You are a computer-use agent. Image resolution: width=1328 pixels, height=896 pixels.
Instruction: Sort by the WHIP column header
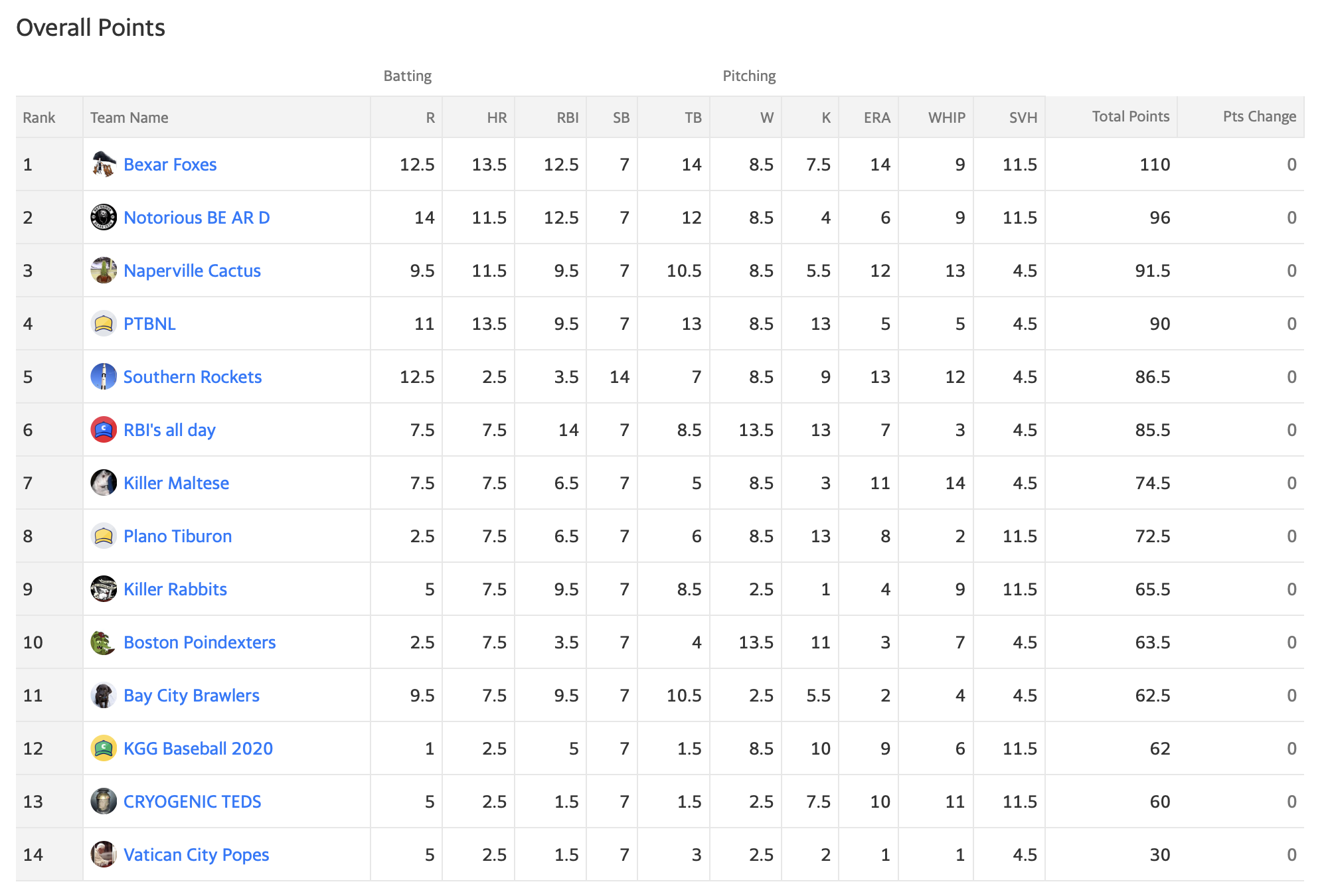pyautogui.click(x=946, y=117)
